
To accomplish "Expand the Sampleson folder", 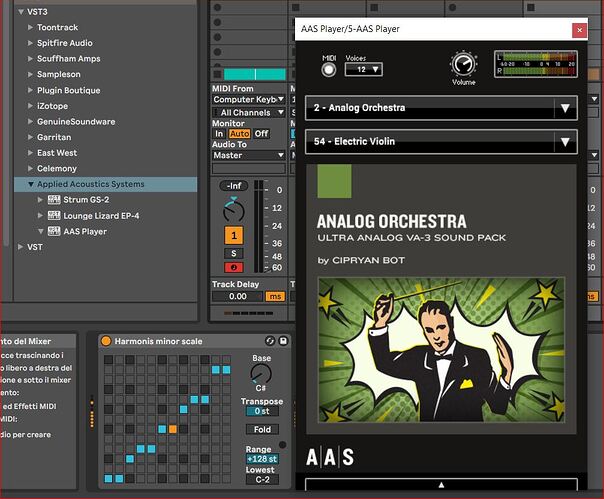I will tap(30, 74).
